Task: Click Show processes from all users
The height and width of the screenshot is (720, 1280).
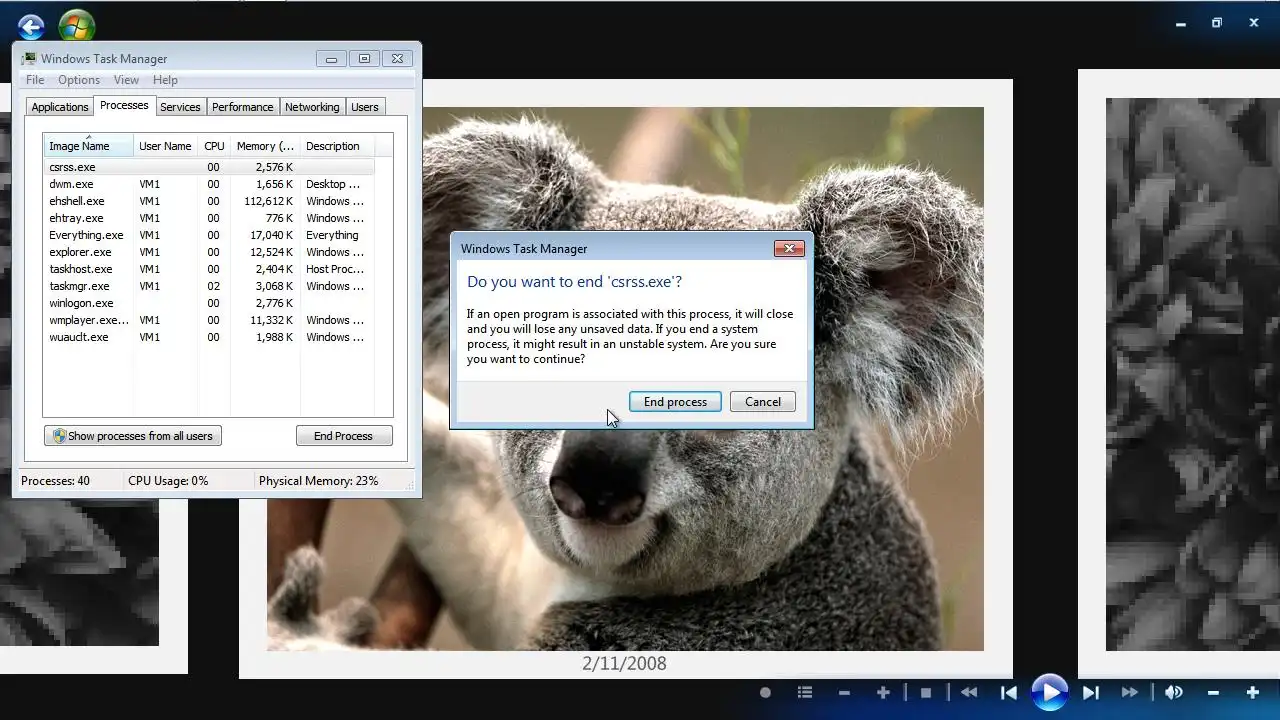Action: point(133,436)
